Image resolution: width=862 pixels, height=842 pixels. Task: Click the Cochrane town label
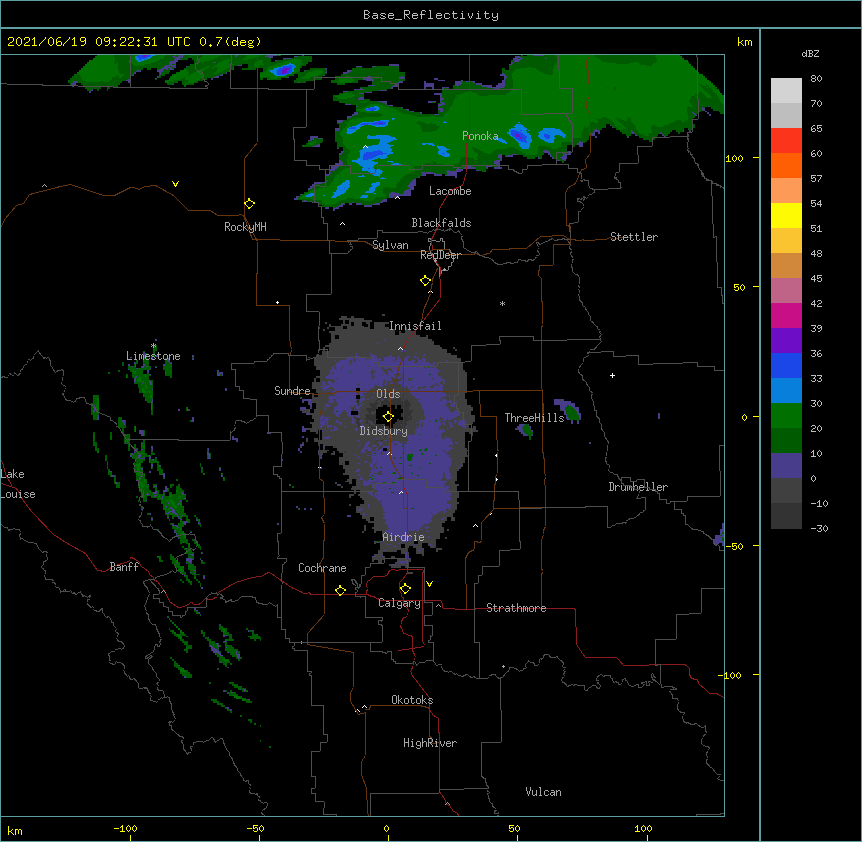pyautogui.click(x=322, y=568)
